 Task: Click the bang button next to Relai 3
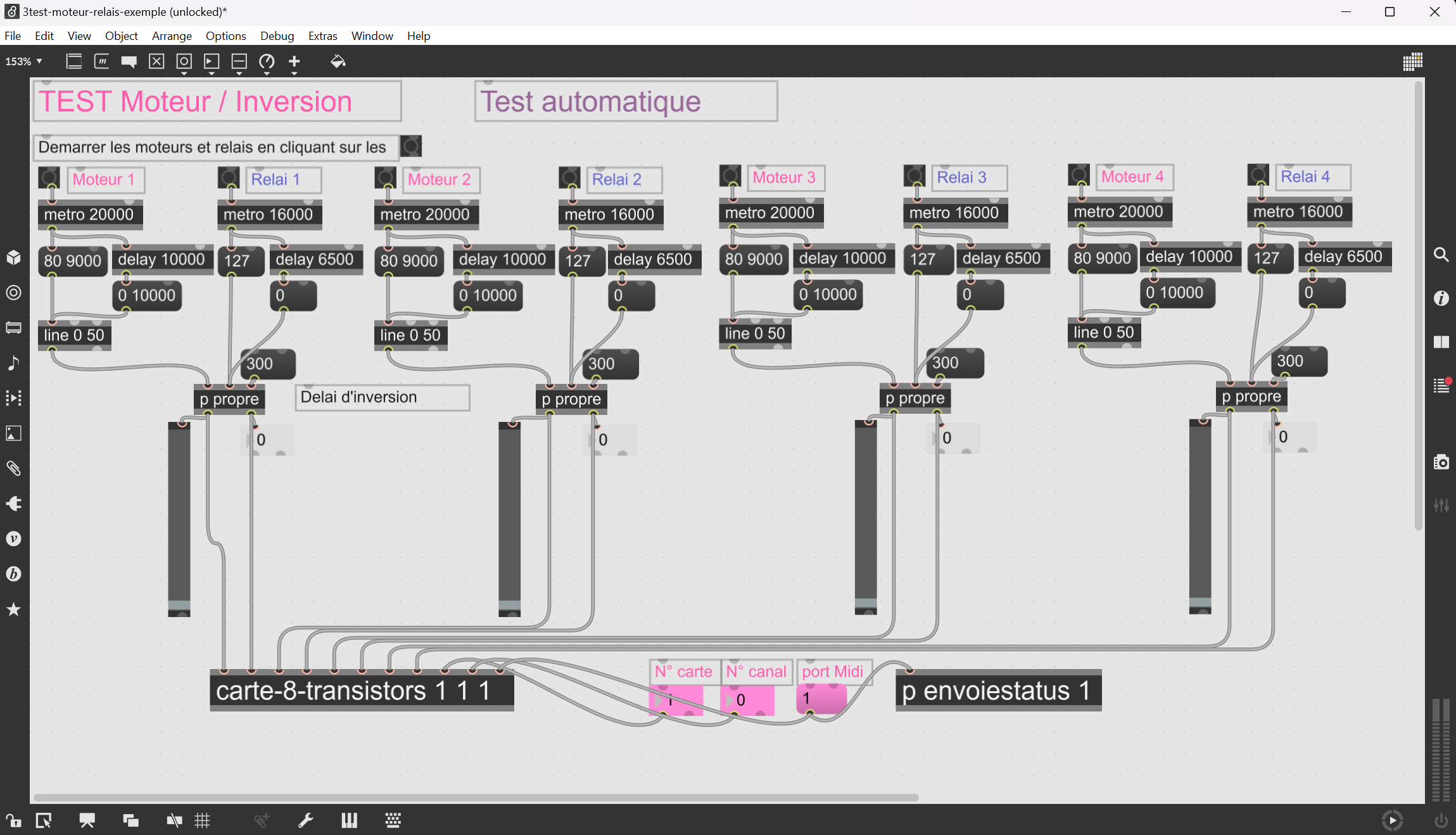915,175
